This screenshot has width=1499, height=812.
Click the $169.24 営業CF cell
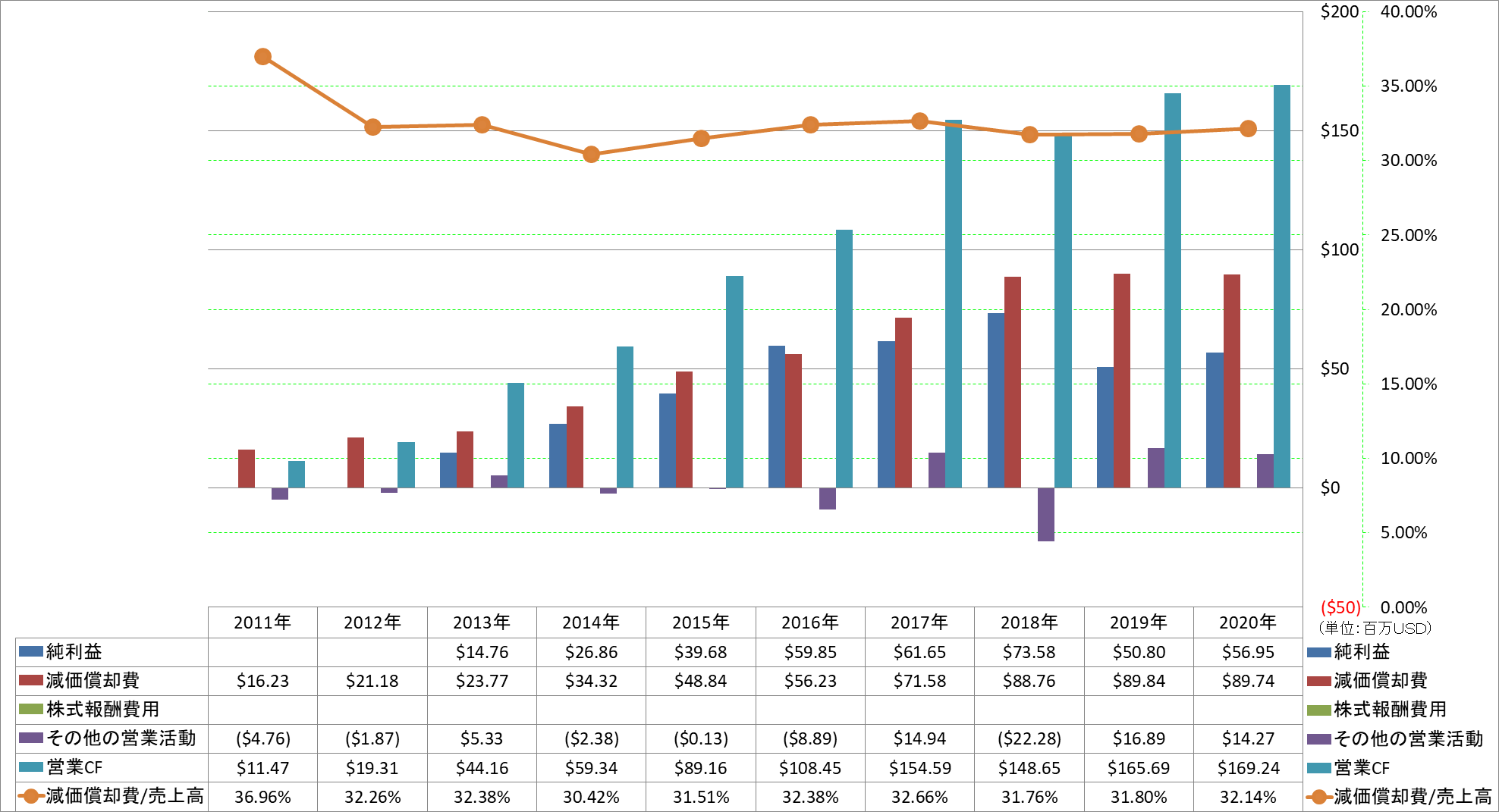(1248, 768)
